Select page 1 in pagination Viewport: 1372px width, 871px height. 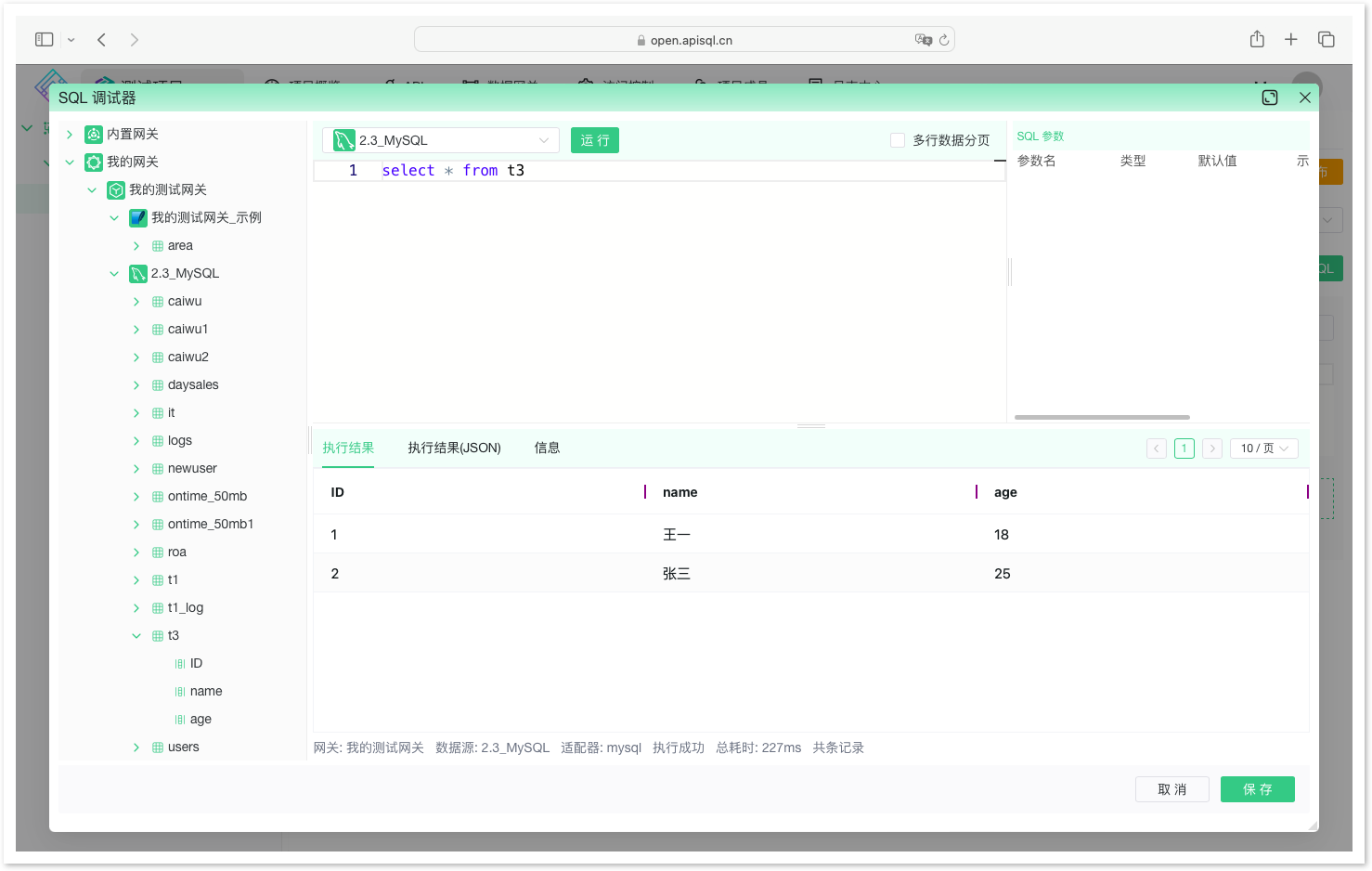(1184, 448)
